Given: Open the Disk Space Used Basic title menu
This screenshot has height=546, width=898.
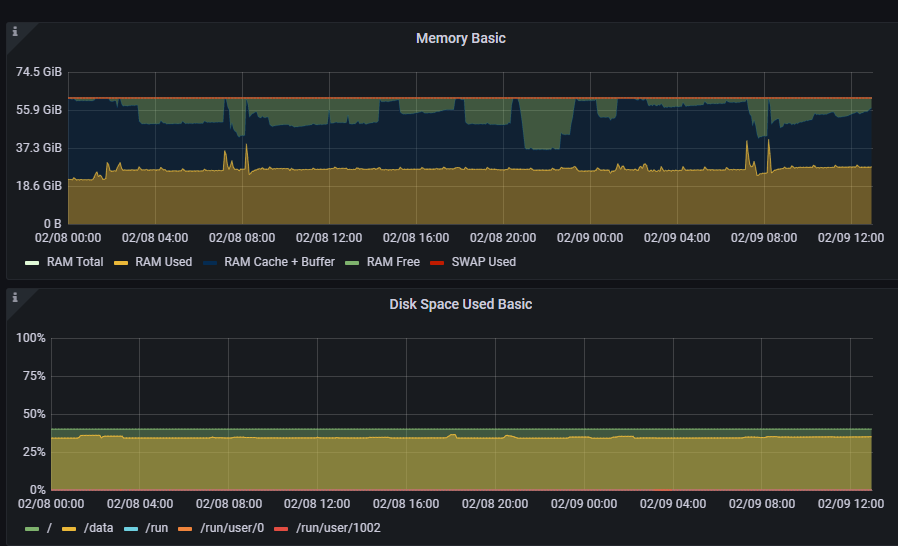Looking at the screenshot, I should coord(460,304).
